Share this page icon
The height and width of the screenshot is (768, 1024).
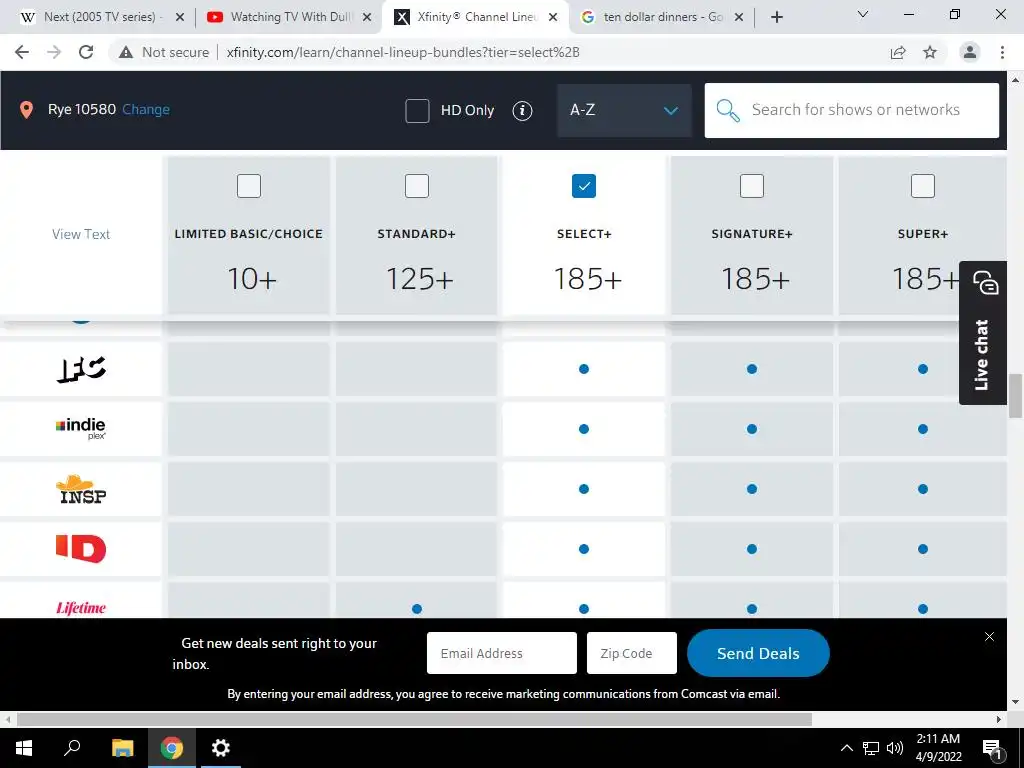tap(898, 52)
